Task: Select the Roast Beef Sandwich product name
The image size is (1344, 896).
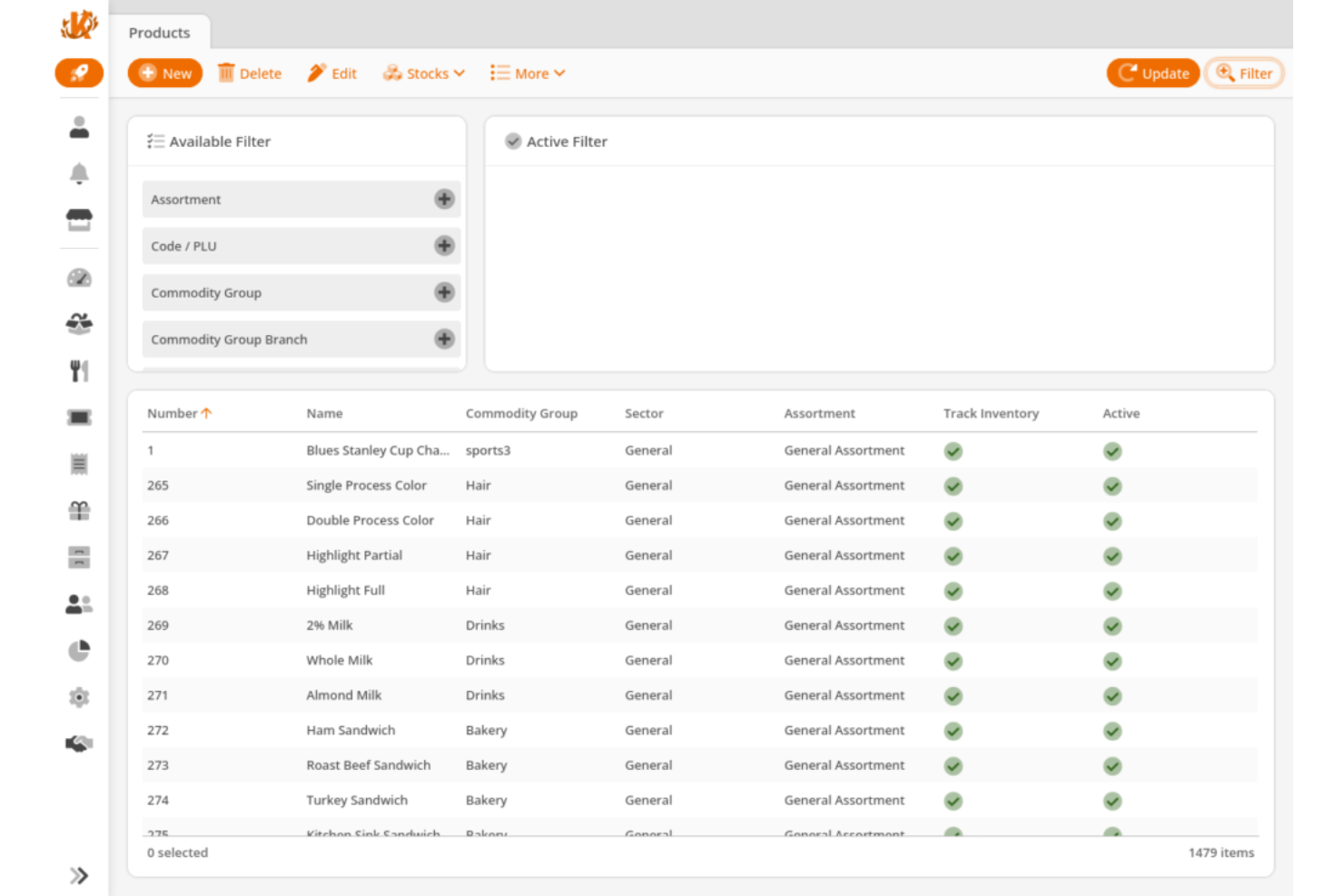Action: pos(369,765)
